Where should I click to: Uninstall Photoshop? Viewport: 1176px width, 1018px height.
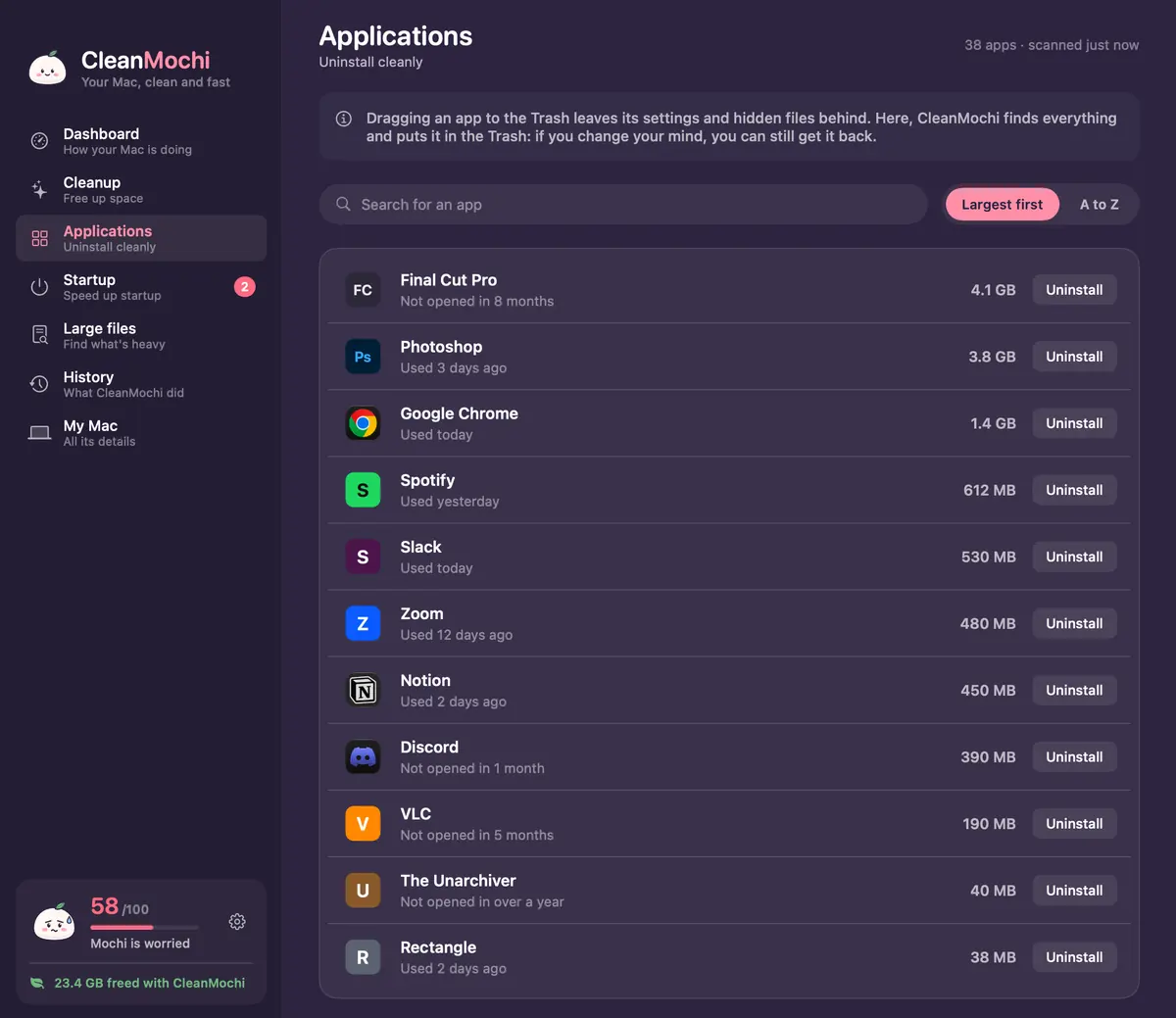click(x=1074, y=357)
